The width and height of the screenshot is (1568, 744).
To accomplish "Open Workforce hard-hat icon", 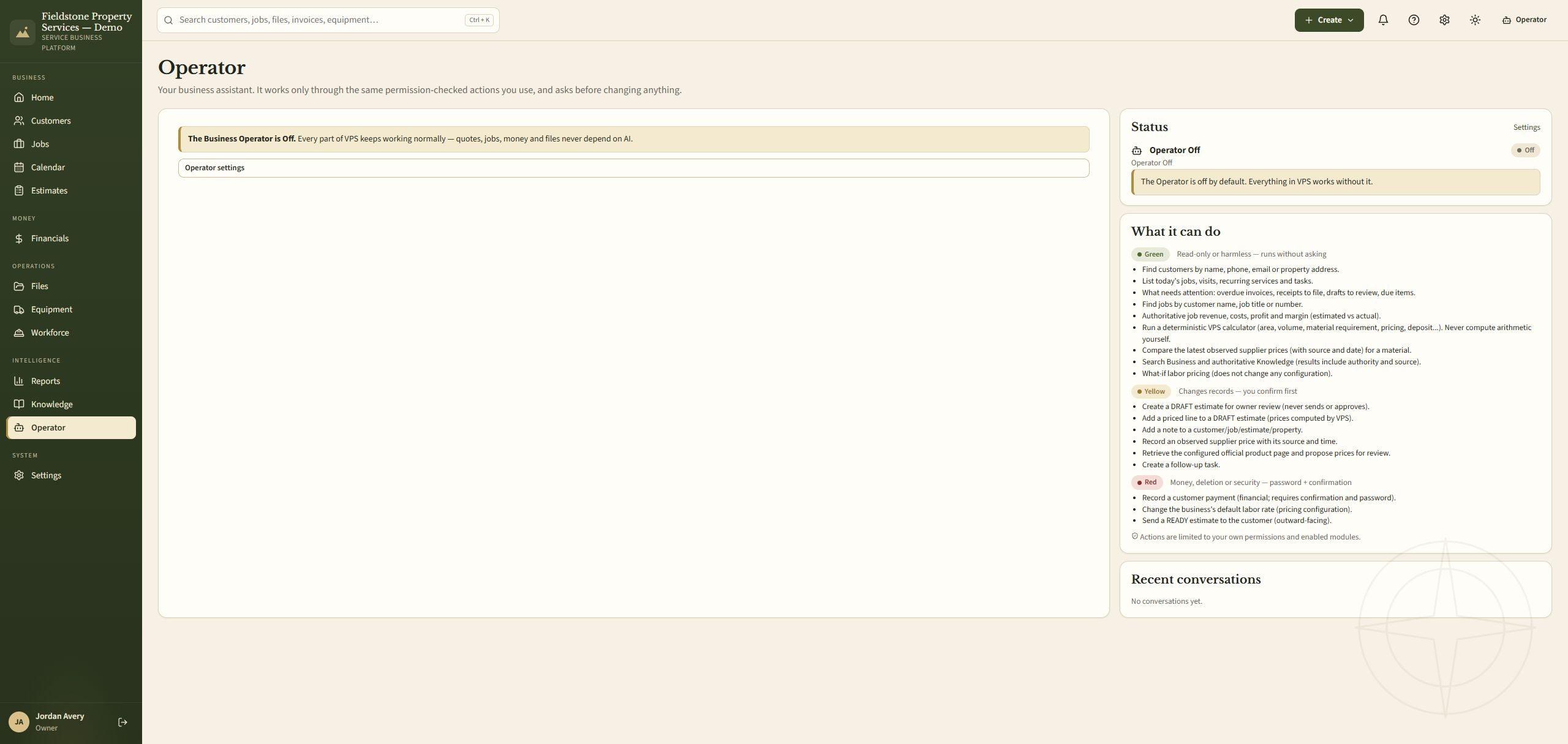I will (x=19, y=333).
